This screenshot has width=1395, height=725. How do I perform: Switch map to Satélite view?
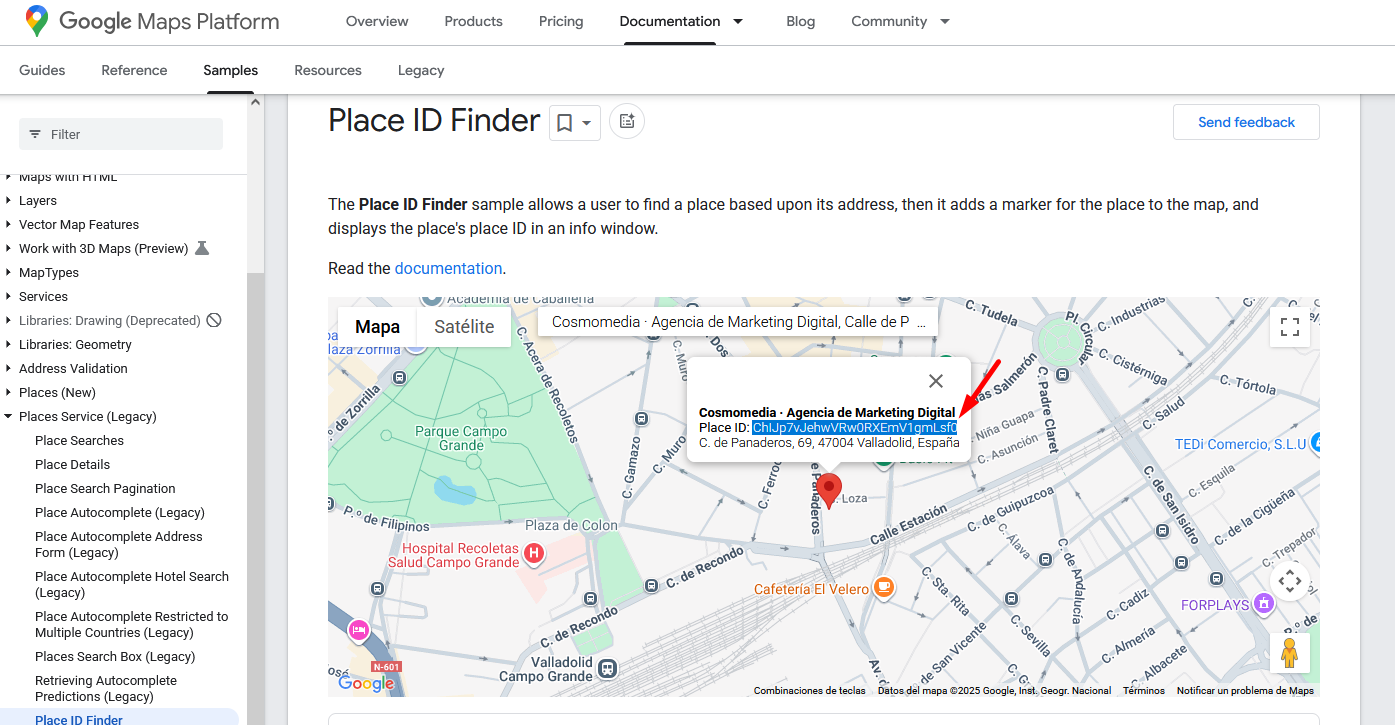464,327
